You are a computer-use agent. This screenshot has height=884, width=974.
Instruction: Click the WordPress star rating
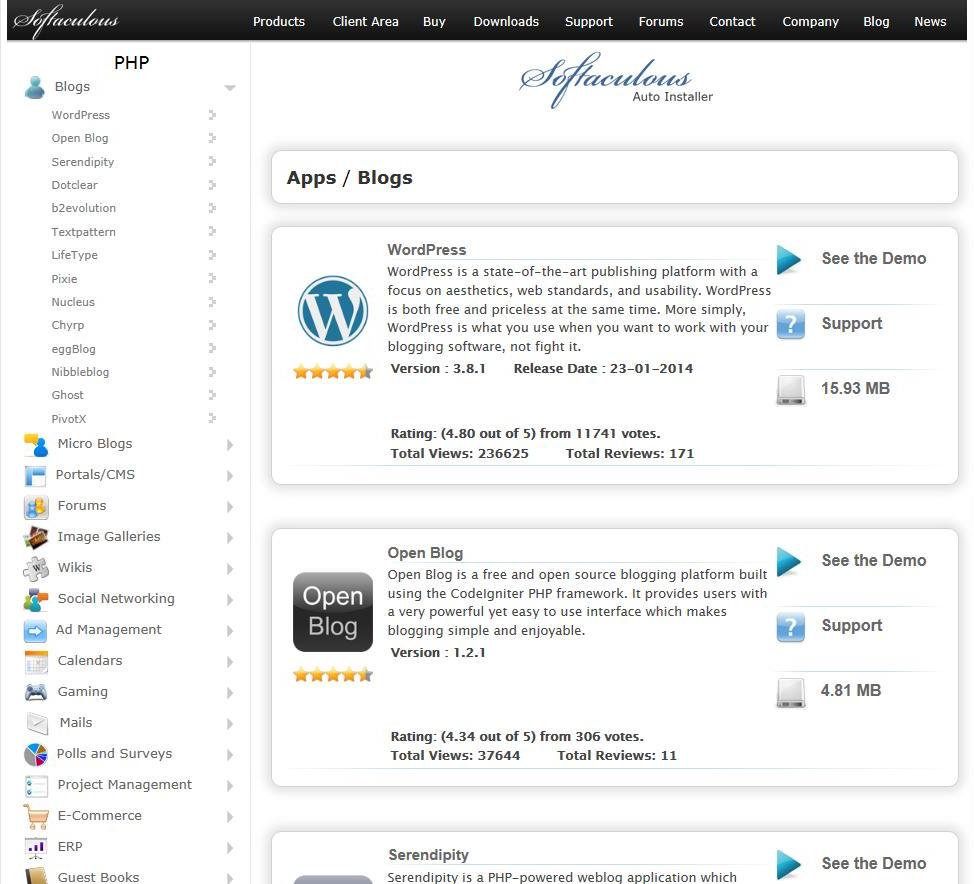click(333, 371)
